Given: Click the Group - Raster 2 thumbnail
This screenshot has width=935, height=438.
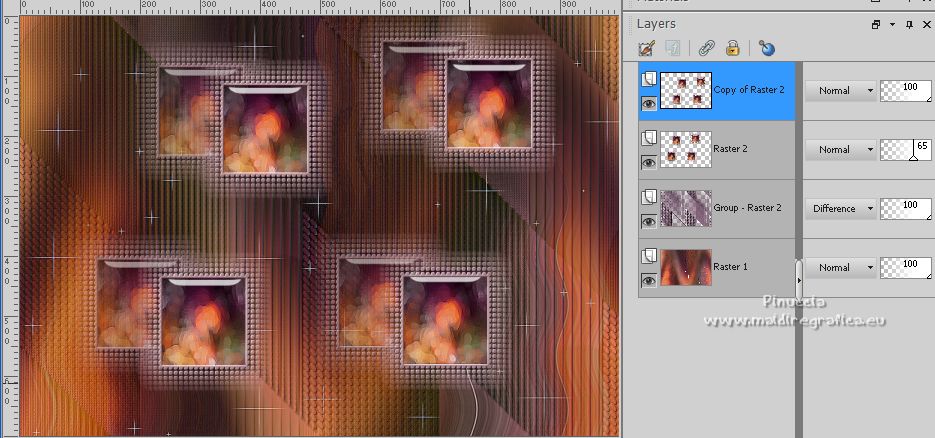Looking at the screenshot, I should point(686,208).
